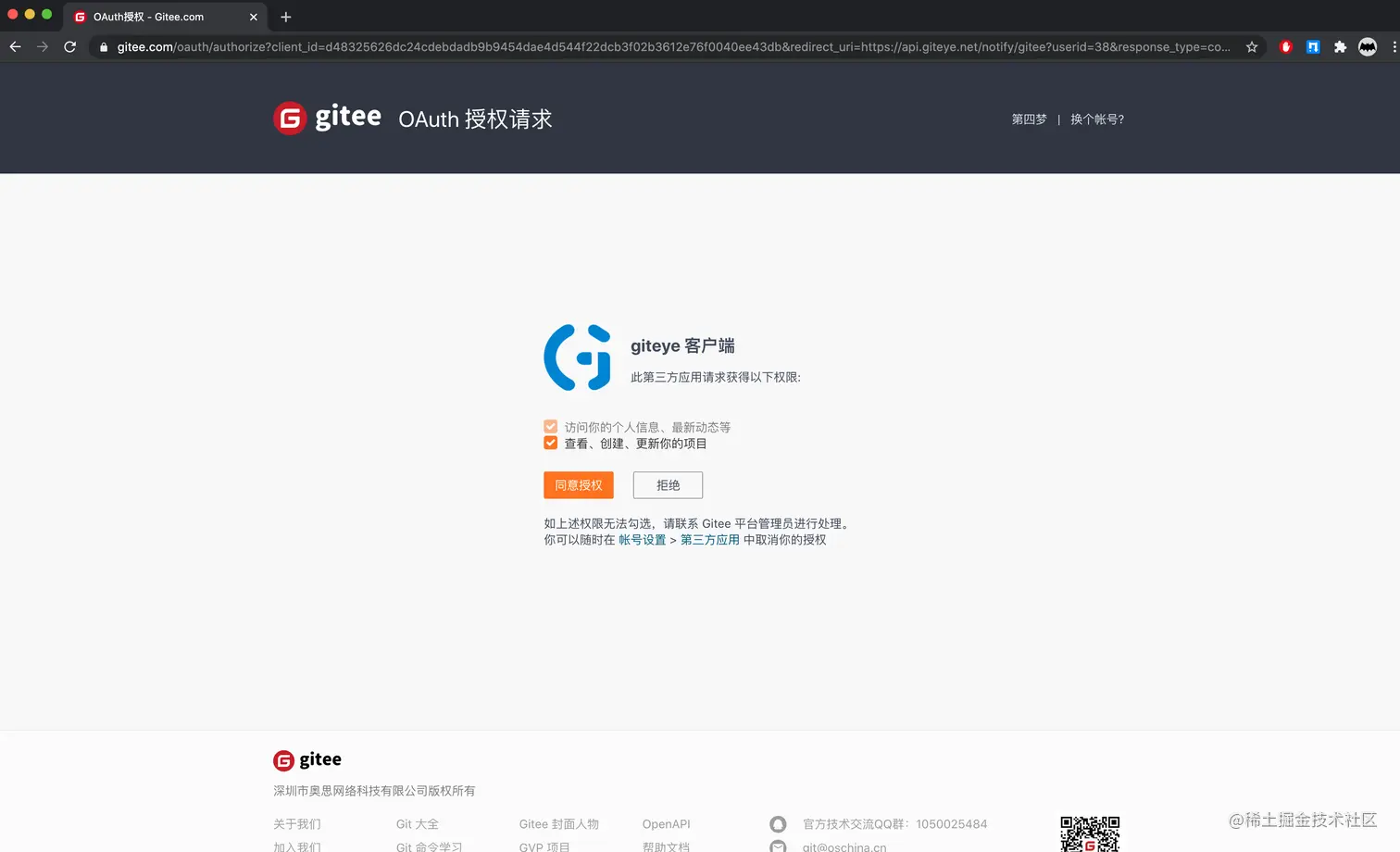The height and width of the screenshot is (852, 1400).
Task: Click the 同意授权 button
Action: click(579, 485)
